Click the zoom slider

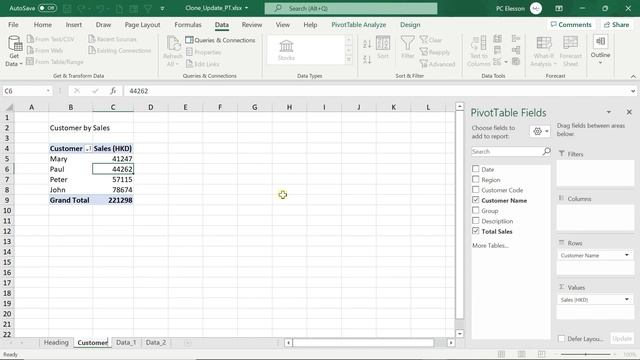tap(585, 354)
